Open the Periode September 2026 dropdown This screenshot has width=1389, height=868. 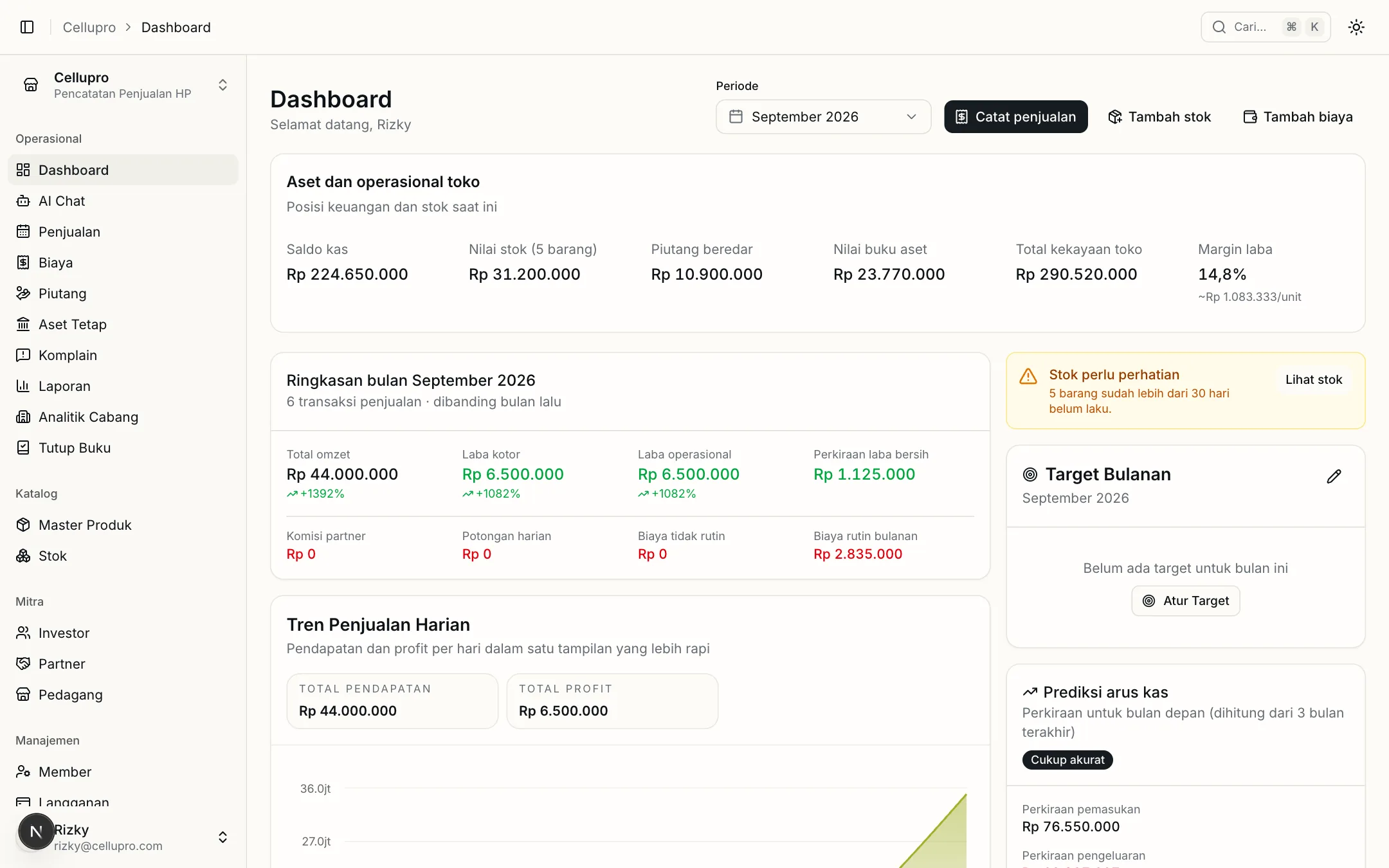[823, 116]
